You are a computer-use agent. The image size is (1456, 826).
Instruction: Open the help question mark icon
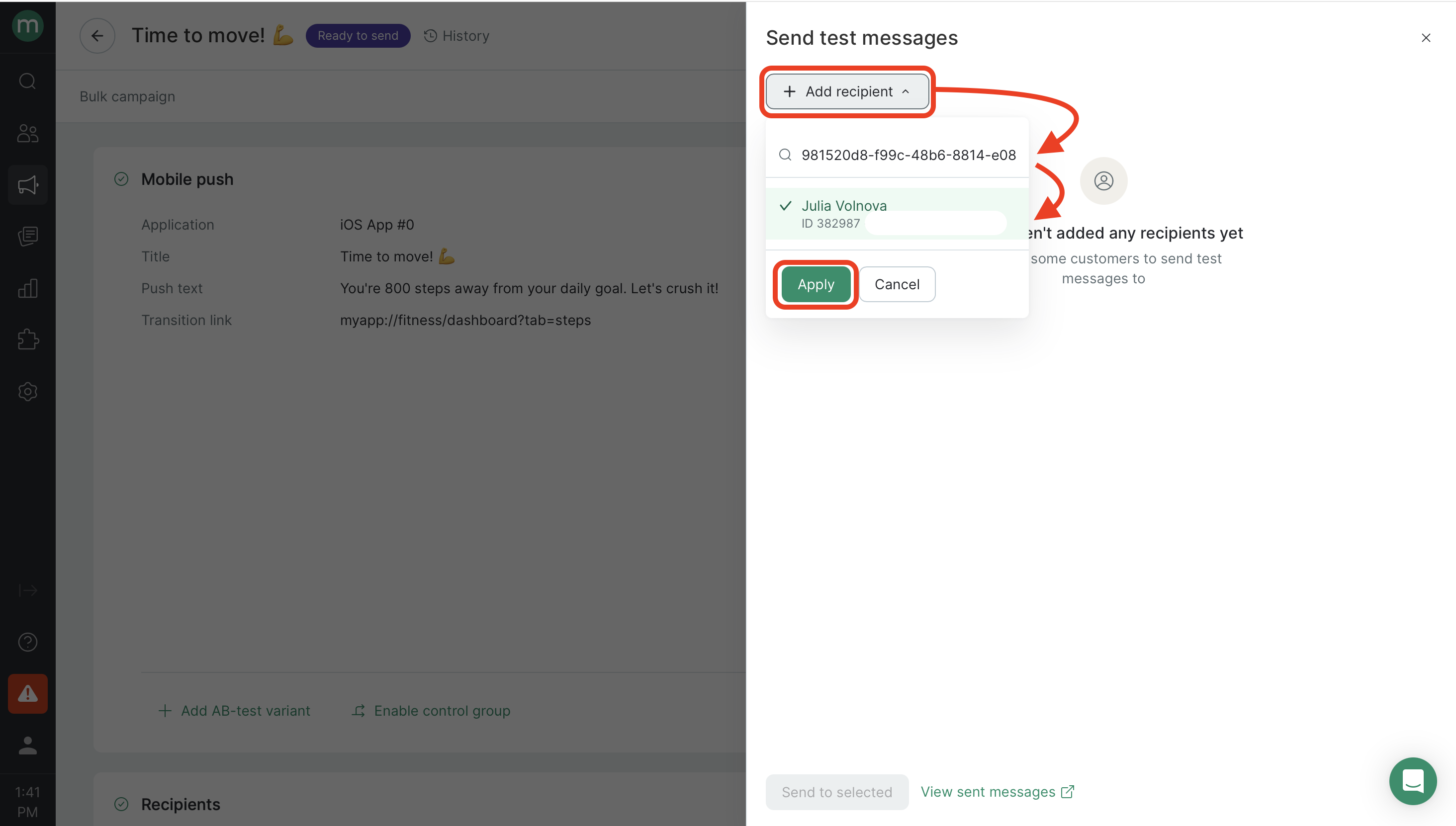(27, 642)
